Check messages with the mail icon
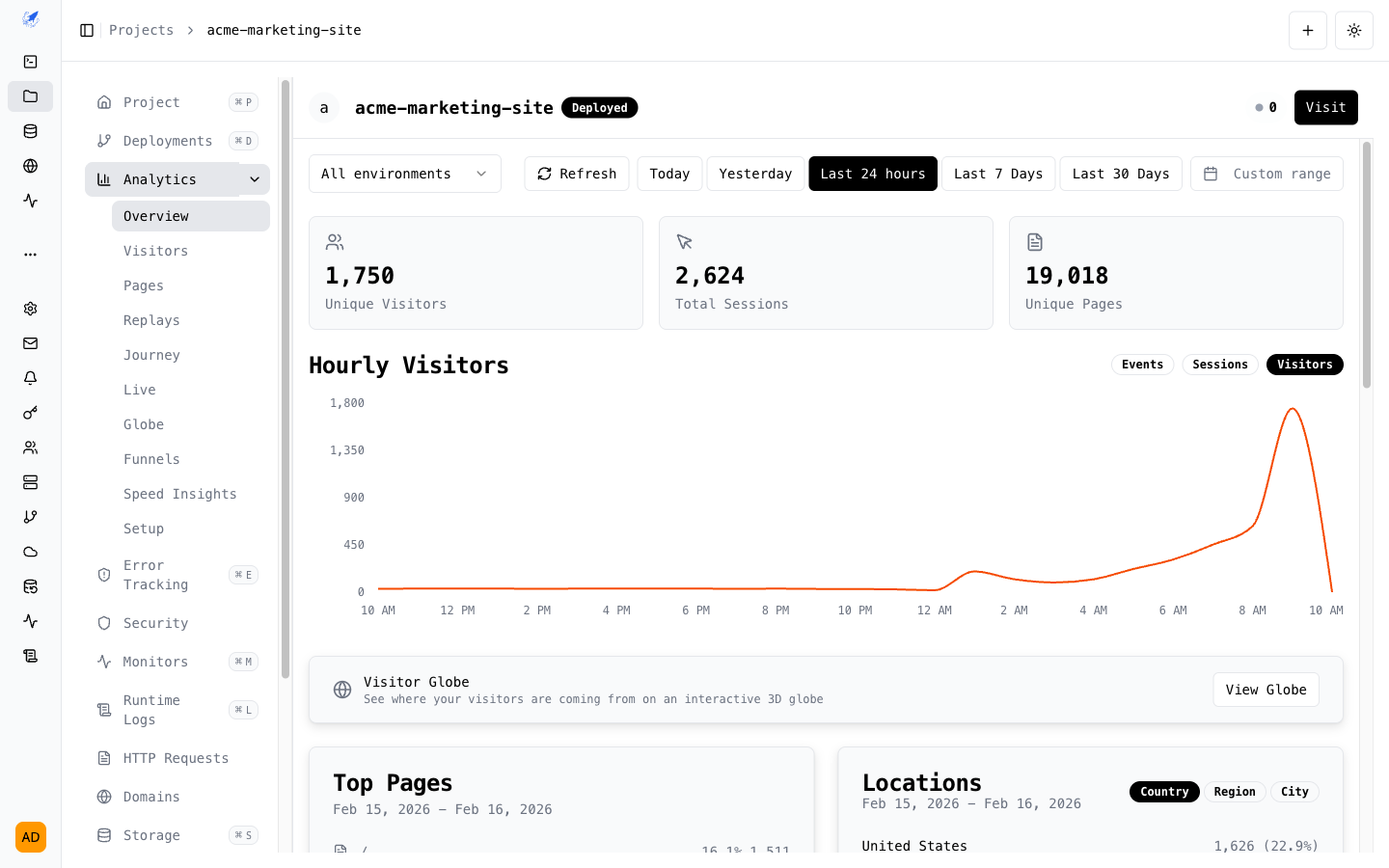 point(30,343)
